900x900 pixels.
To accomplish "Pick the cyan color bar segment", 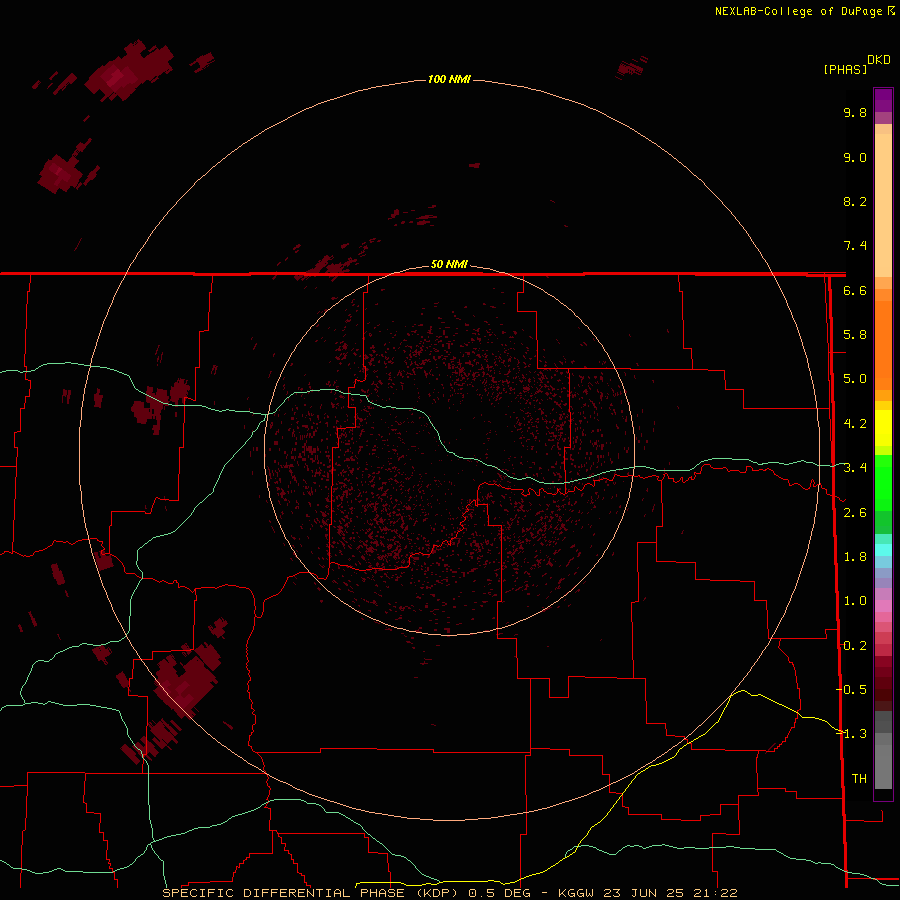I will 883,550.
